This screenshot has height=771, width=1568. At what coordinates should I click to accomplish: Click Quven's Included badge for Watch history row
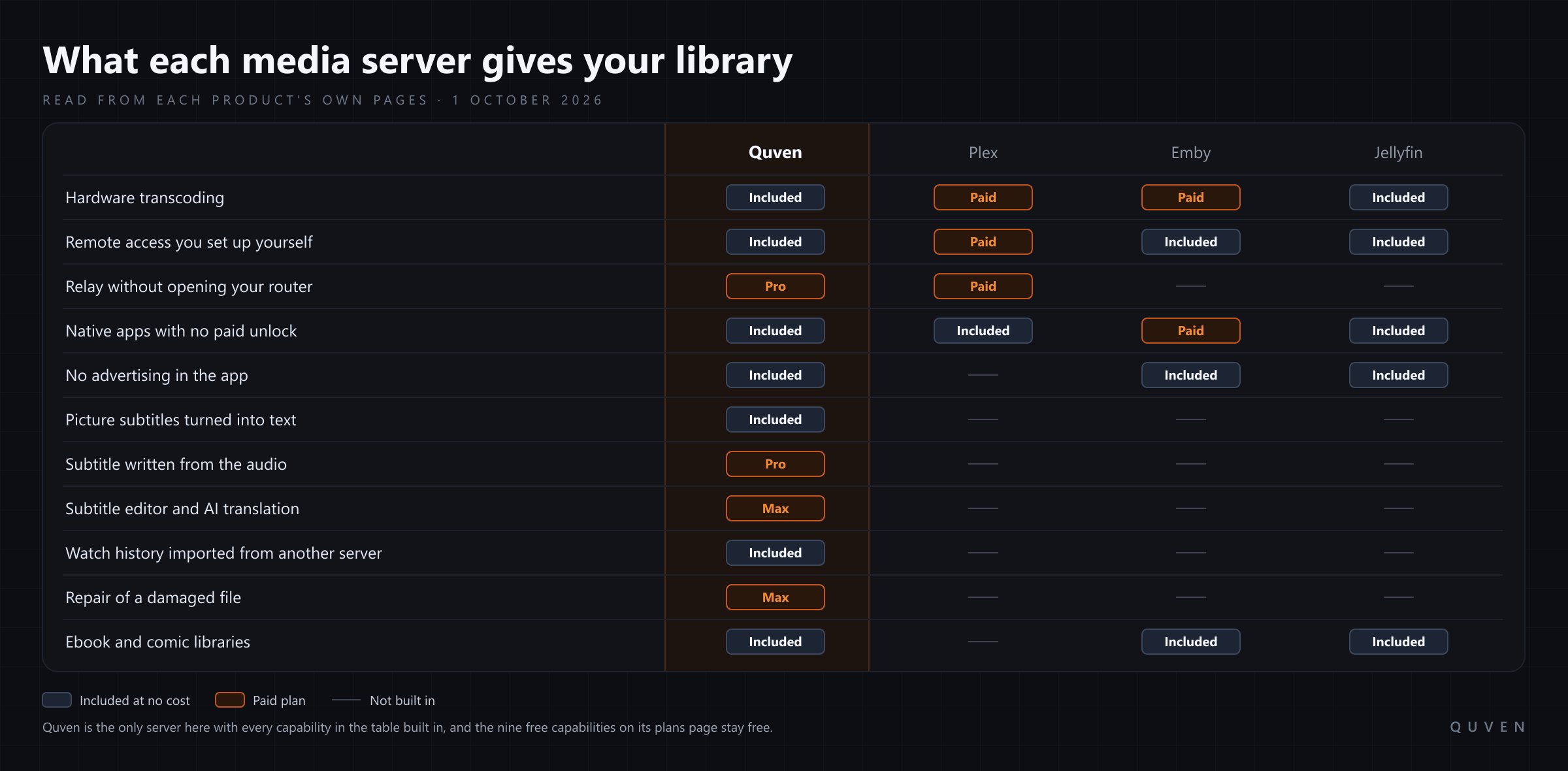(775, 553)
